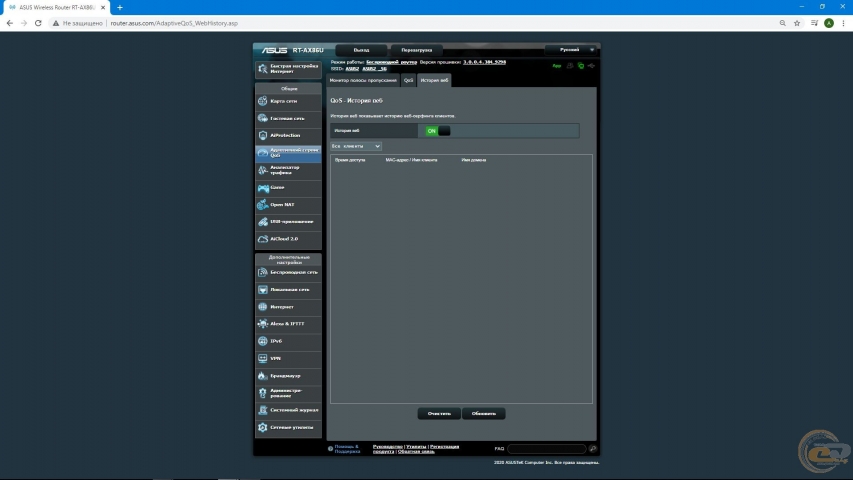The height and width of the screenshot is (480, 853).
Task: Open the Alexa & IFTTT sidebar item
Action: (288, 324)
